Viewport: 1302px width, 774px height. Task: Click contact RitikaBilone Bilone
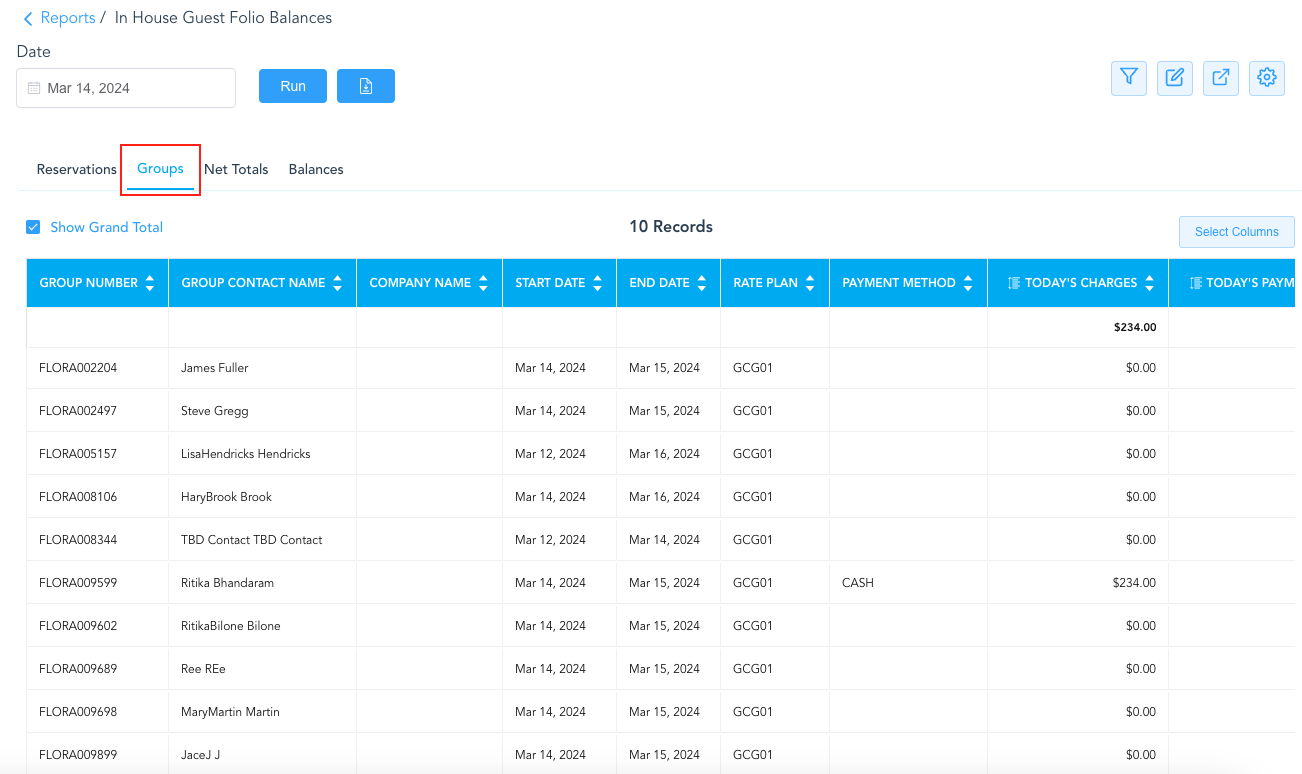[x=231, y=626]
